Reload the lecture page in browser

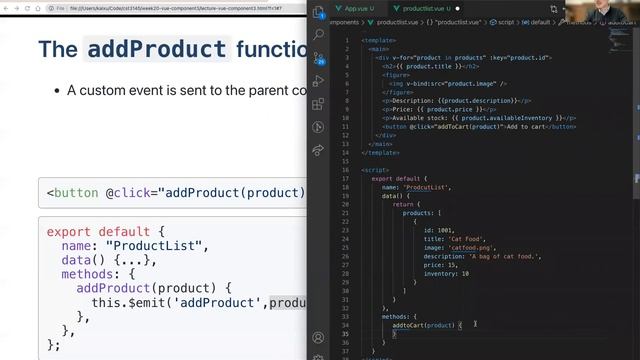point(27,8)
